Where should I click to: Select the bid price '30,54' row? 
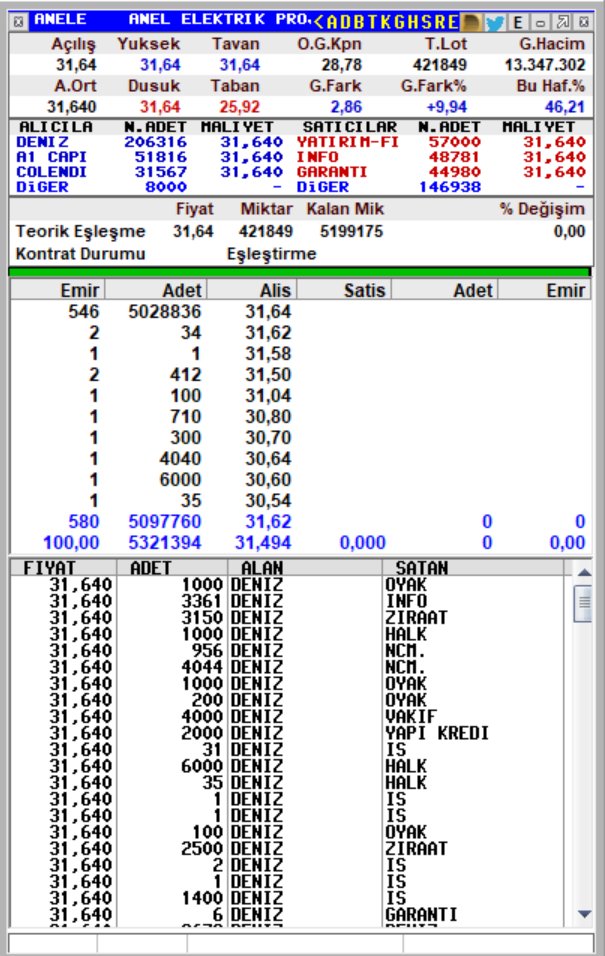300,501
